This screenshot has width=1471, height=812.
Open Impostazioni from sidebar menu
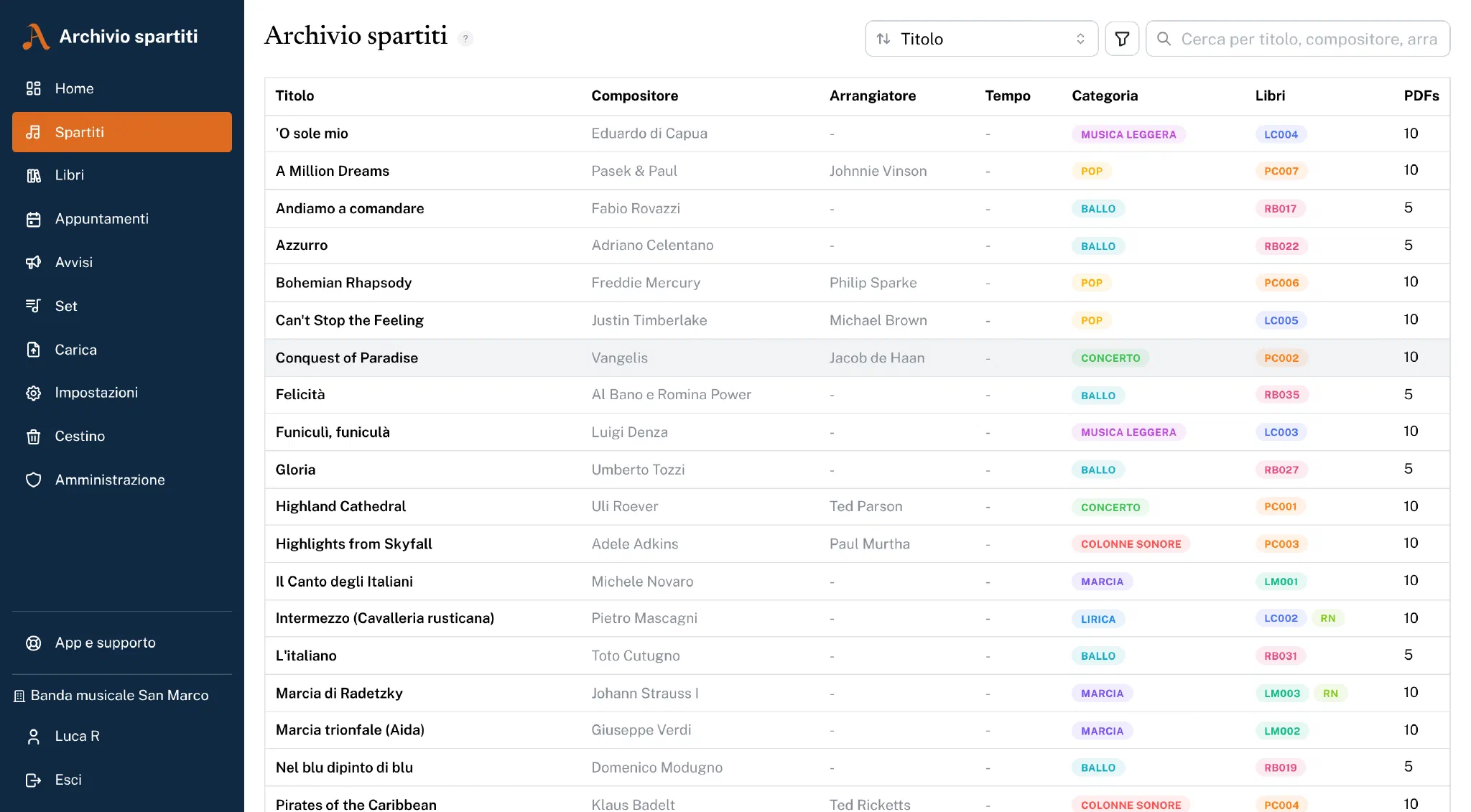pyautogui.click(x=122, y=393)
